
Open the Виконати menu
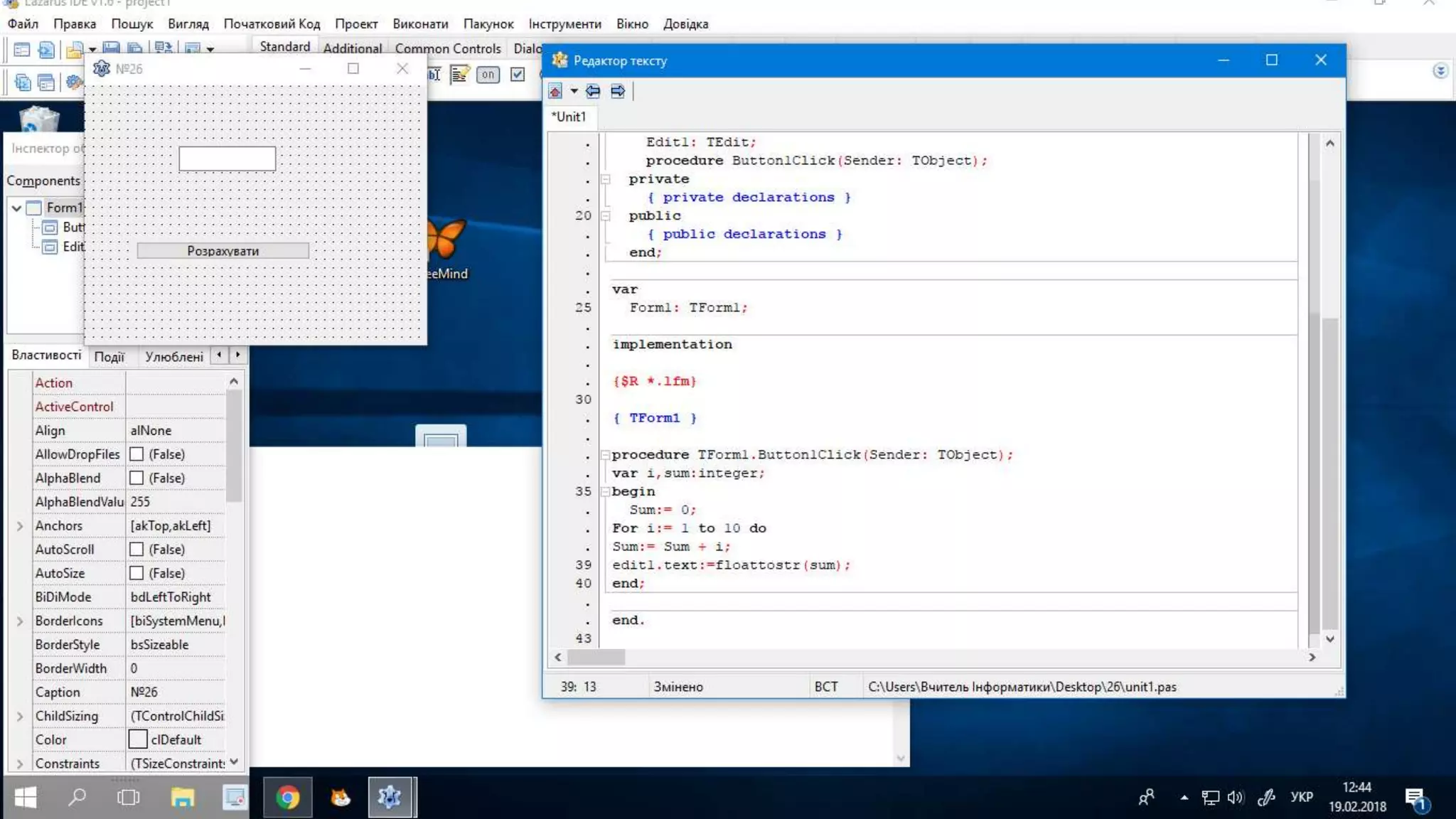(x=420, y=23)
